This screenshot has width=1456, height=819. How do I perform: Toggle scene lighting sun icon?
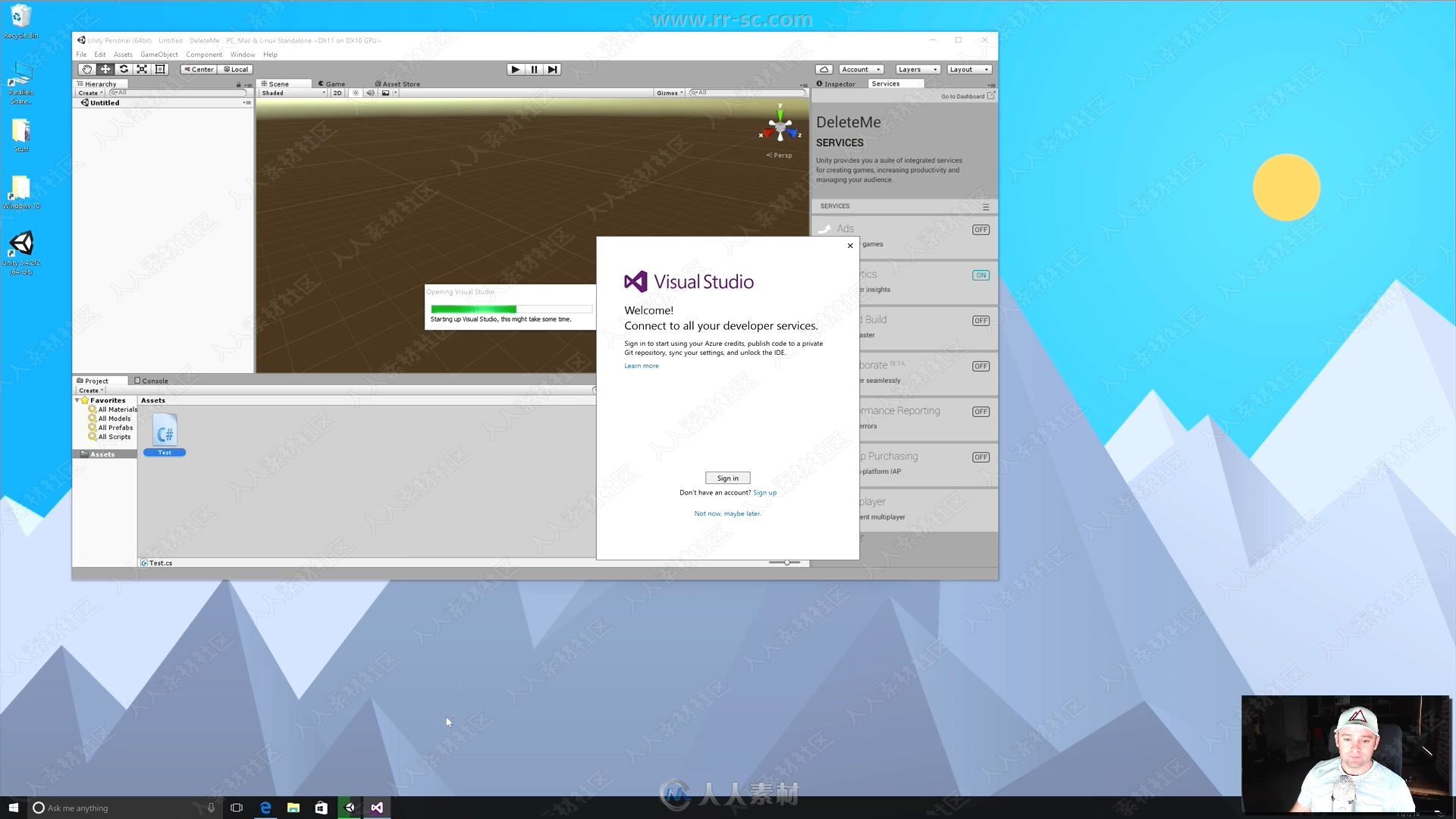(355, 93)
